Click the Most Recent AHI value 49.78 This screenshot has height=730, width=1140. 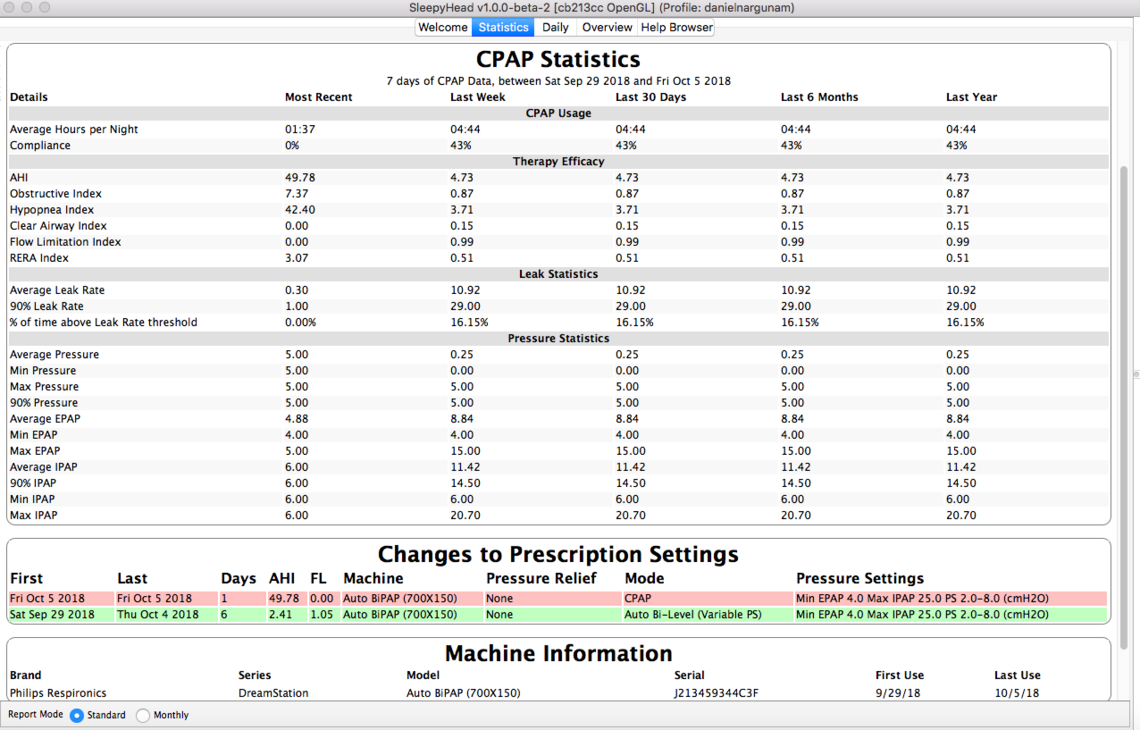300,177
